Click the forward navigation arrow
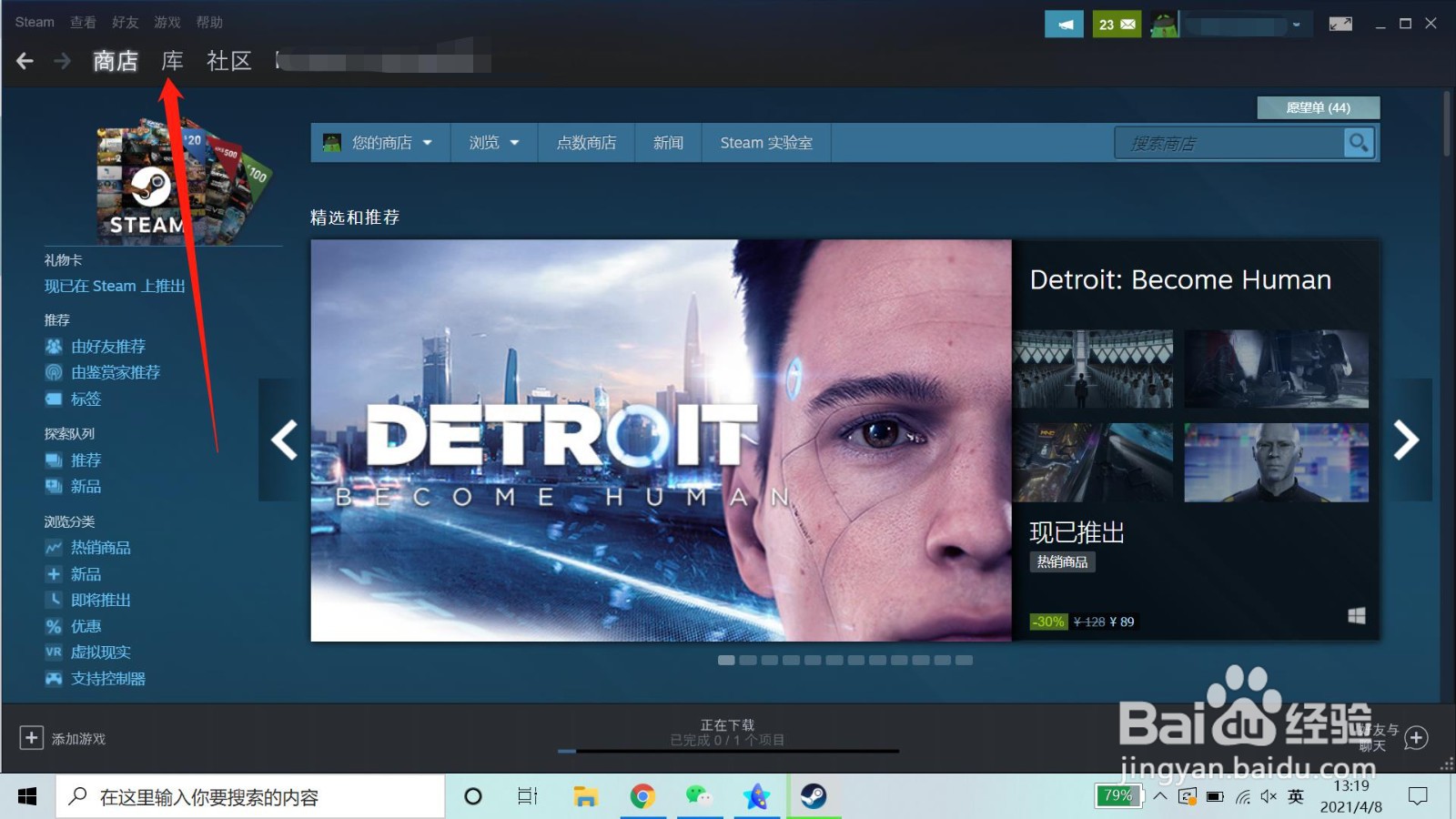 click(62, 61)
